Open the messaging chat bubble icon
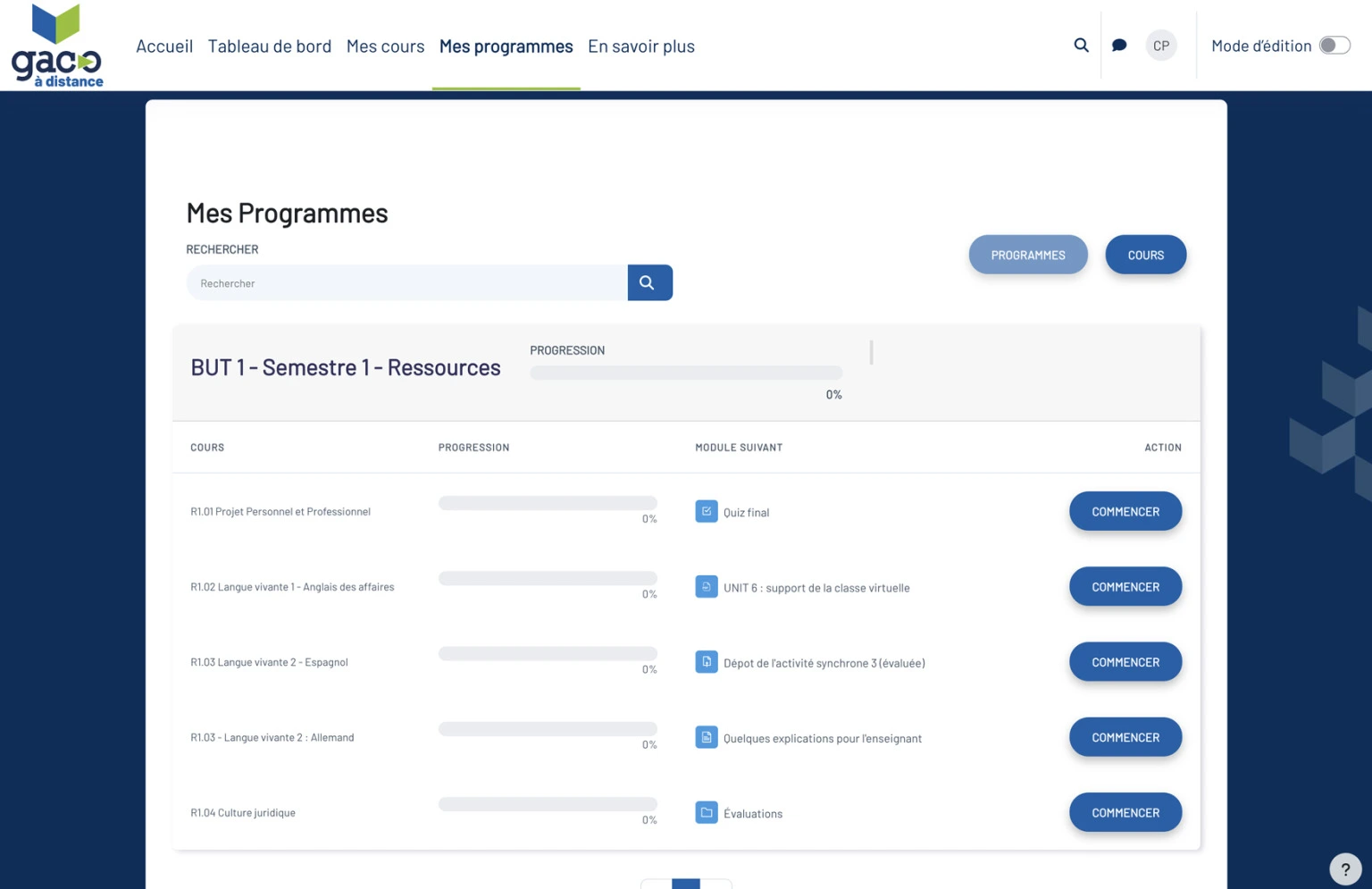Viewport: 1372px width, 889px height. (1118, 45)
